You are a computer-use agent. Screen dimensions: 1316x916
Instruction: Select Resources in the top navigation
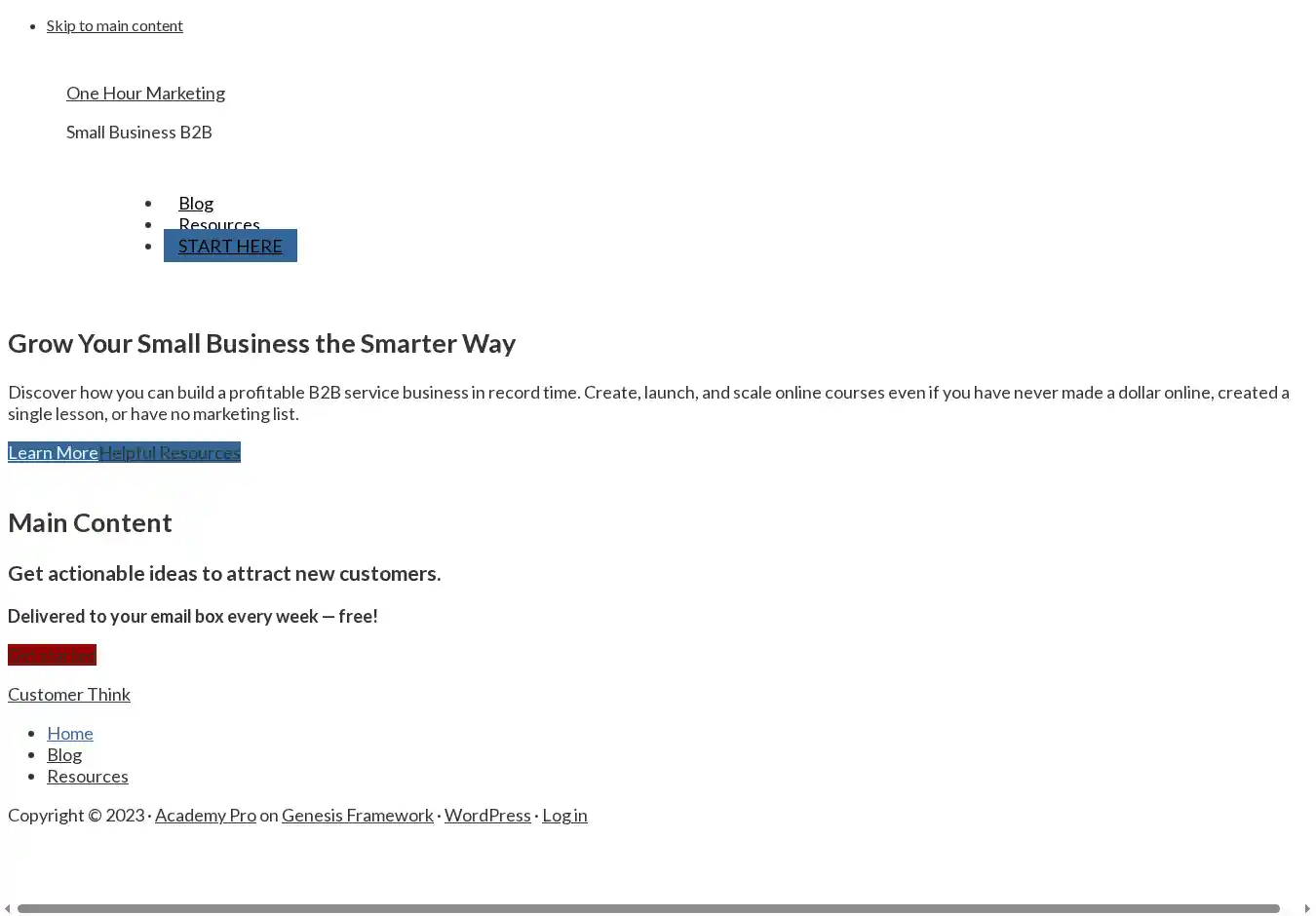[x=218, y=221]
